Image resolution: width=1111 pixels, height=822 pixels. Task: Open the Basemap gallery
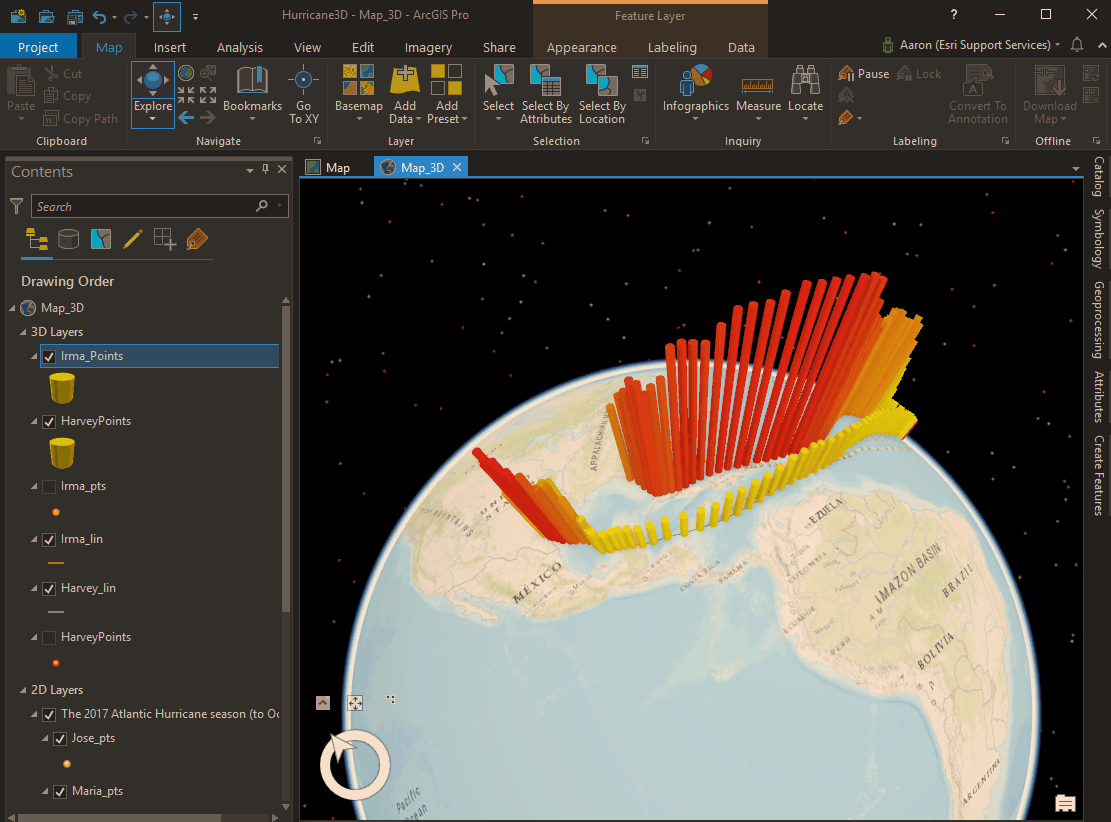tap(359, 93)
